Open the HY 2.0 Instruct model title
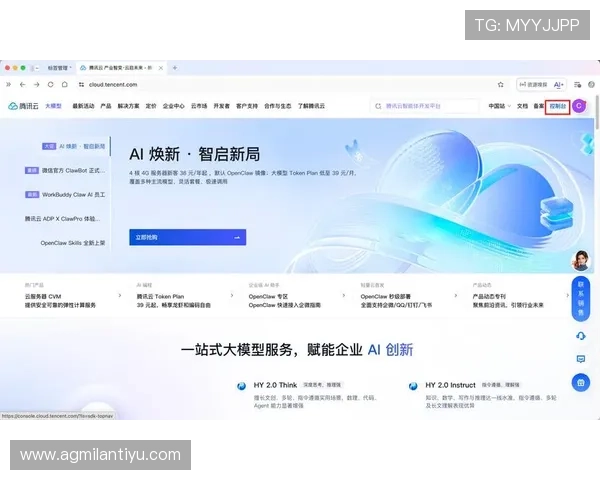Viewport: 600px width, 480px height. [450, 385]
